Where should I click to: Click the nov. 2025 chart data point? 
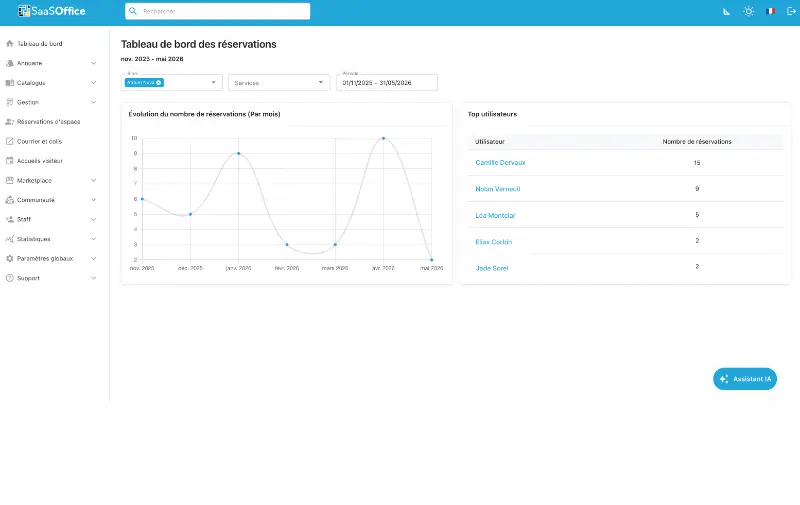pos(142,199)
